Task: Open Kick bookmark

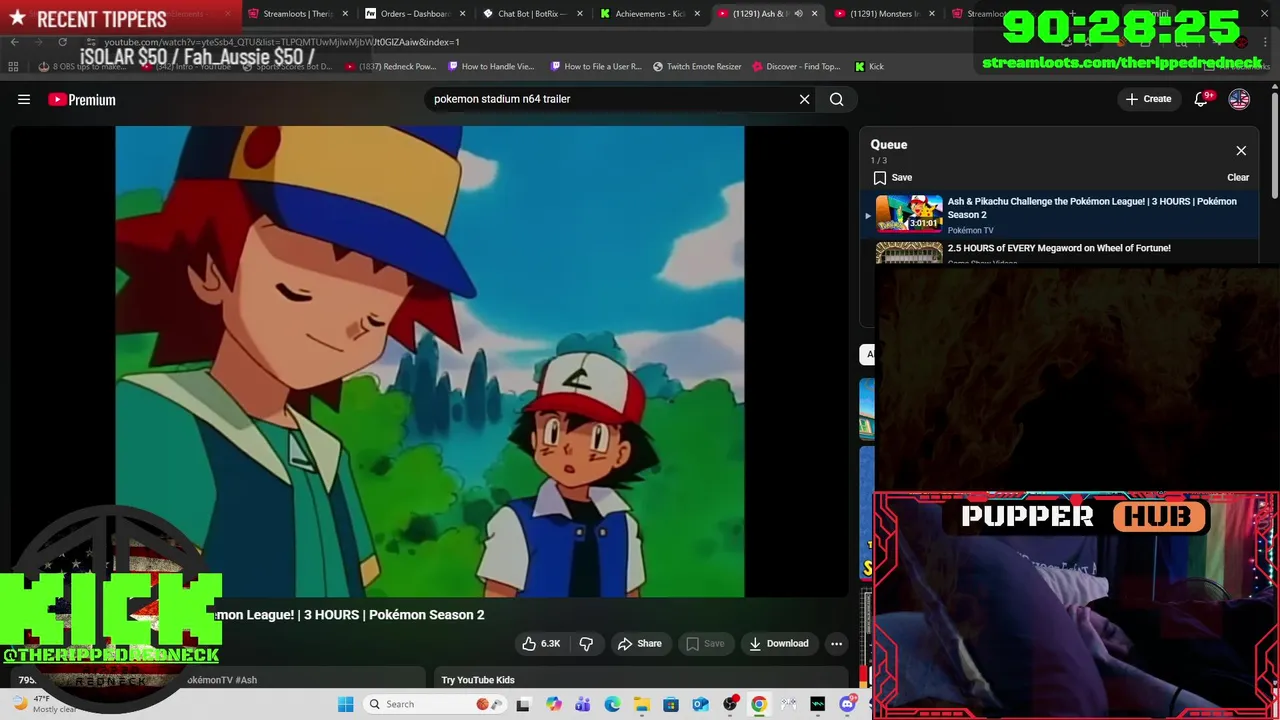Action: [x=869, y=67]
